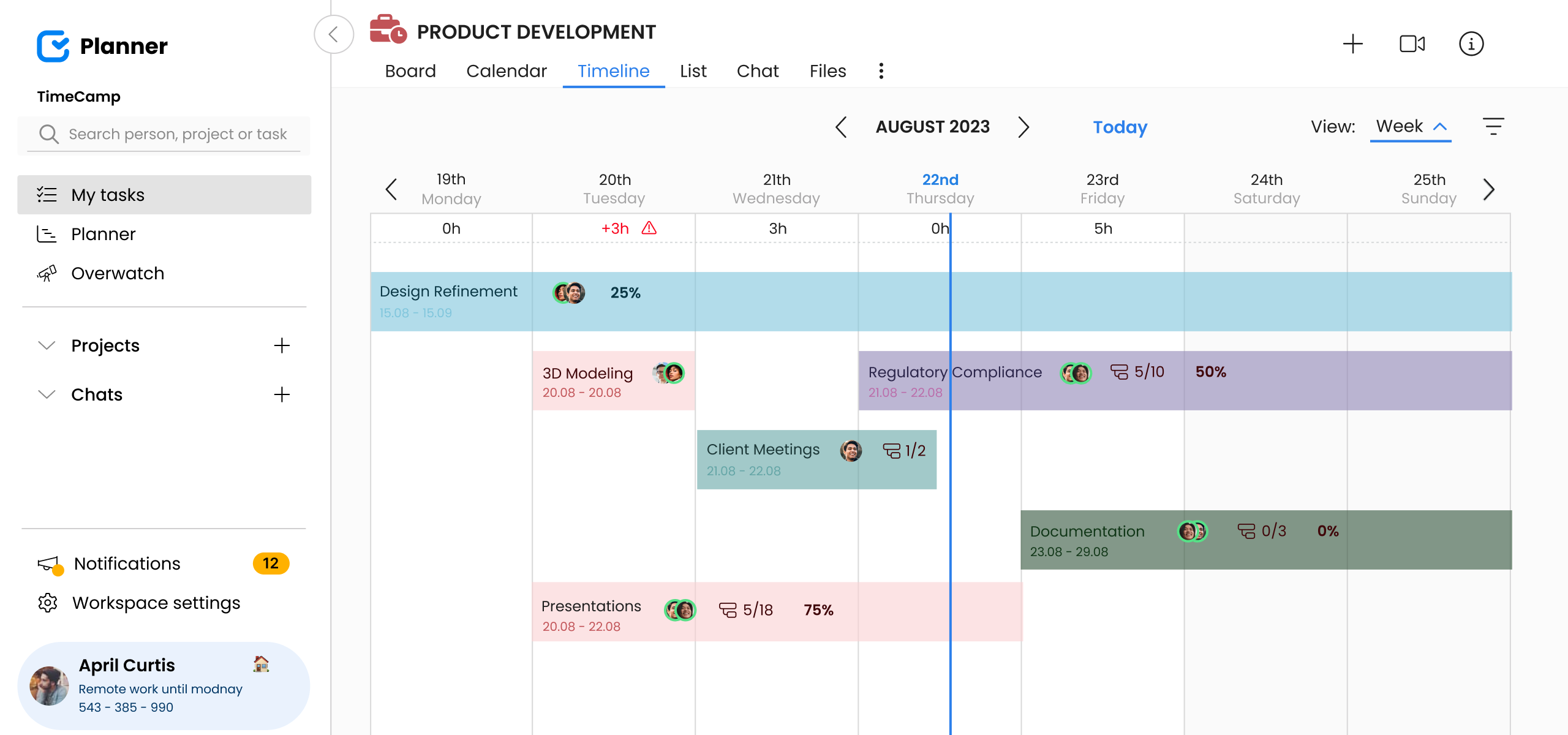
Task: Select the Regulatory Compliance task bar
Action: point(1185,380)
